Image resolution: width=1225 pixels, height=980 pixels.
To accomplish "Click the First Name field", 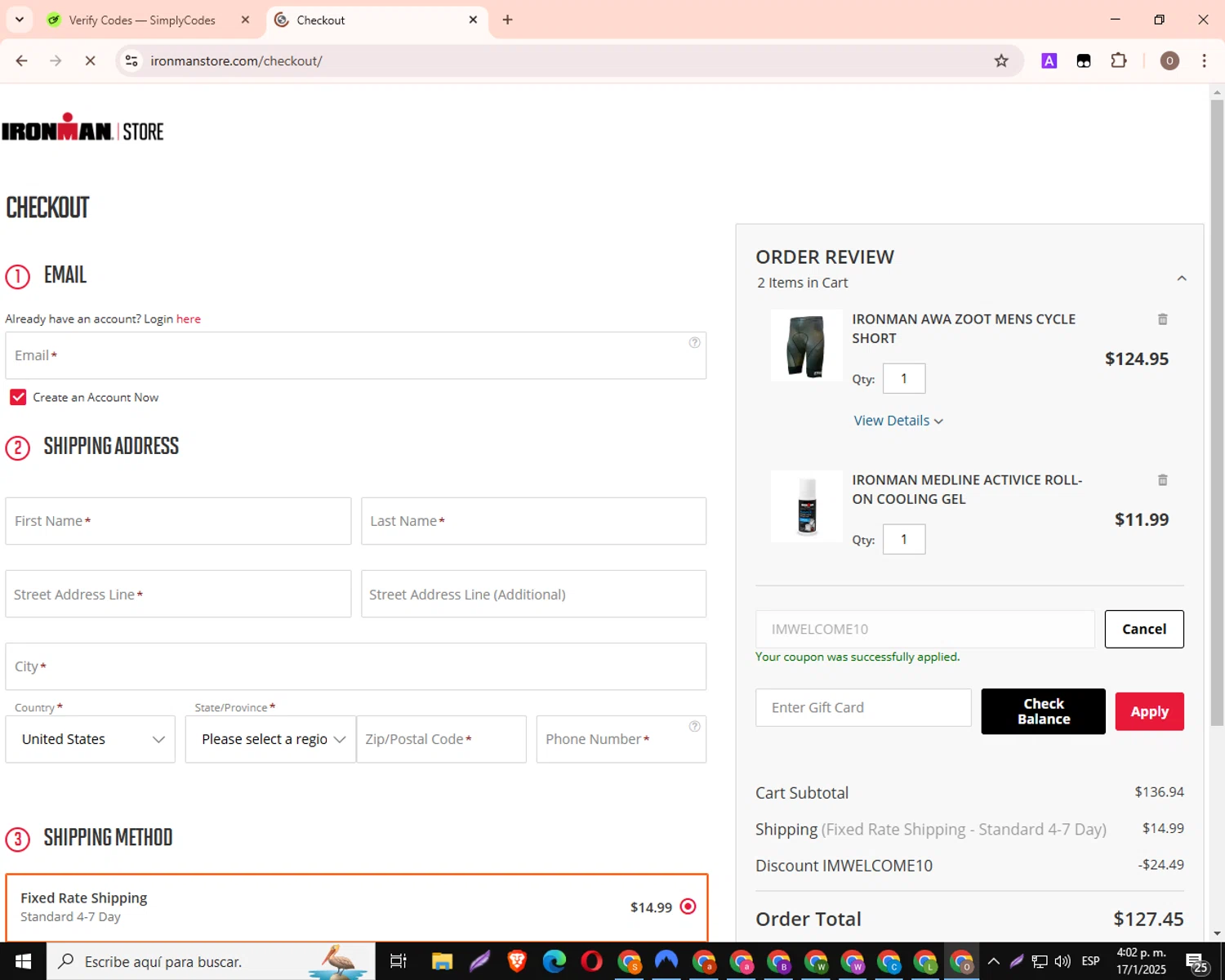I will 178,521.
